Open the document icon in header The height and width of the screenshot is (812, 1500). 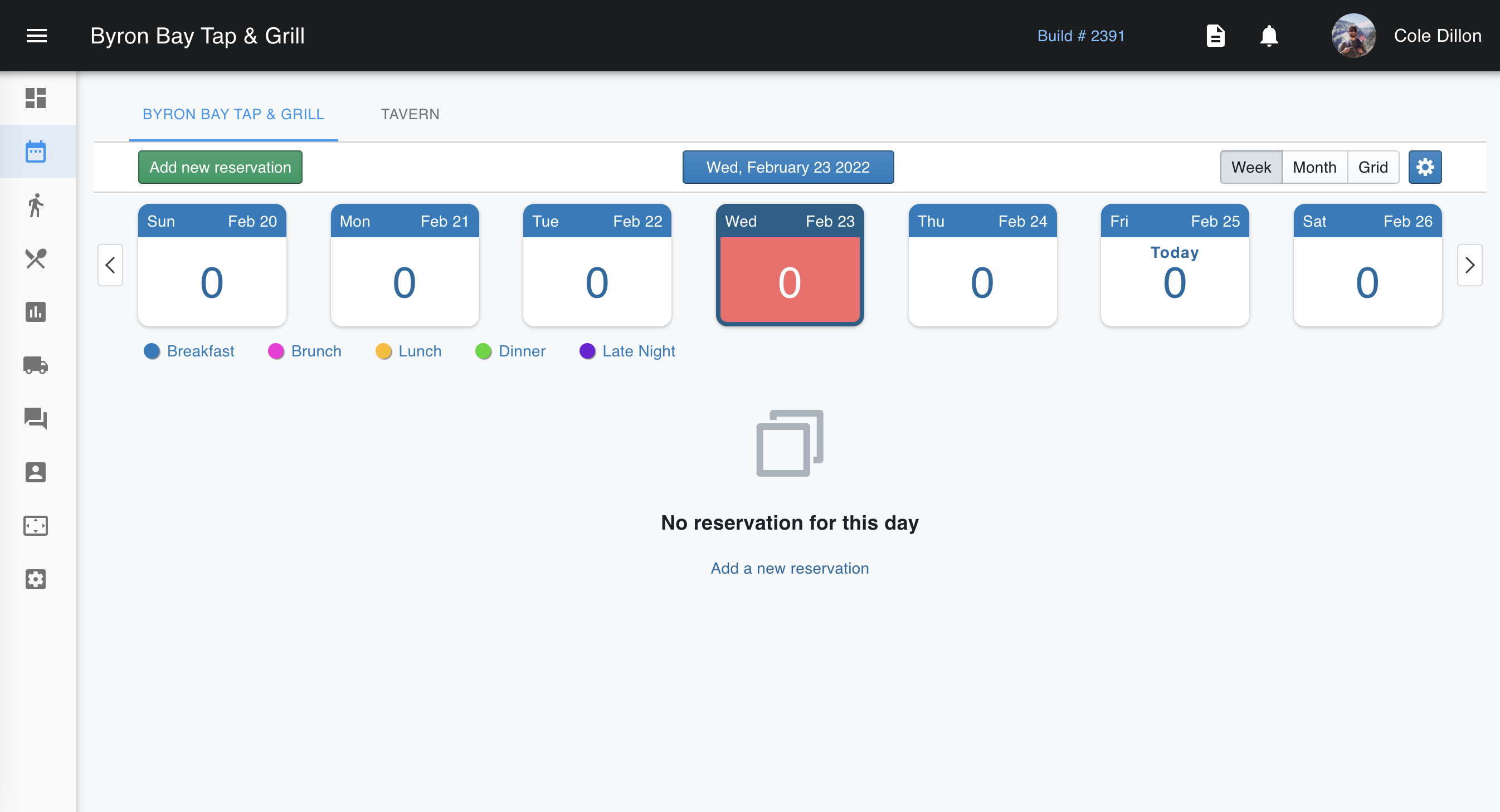(x=1215, y=36)
